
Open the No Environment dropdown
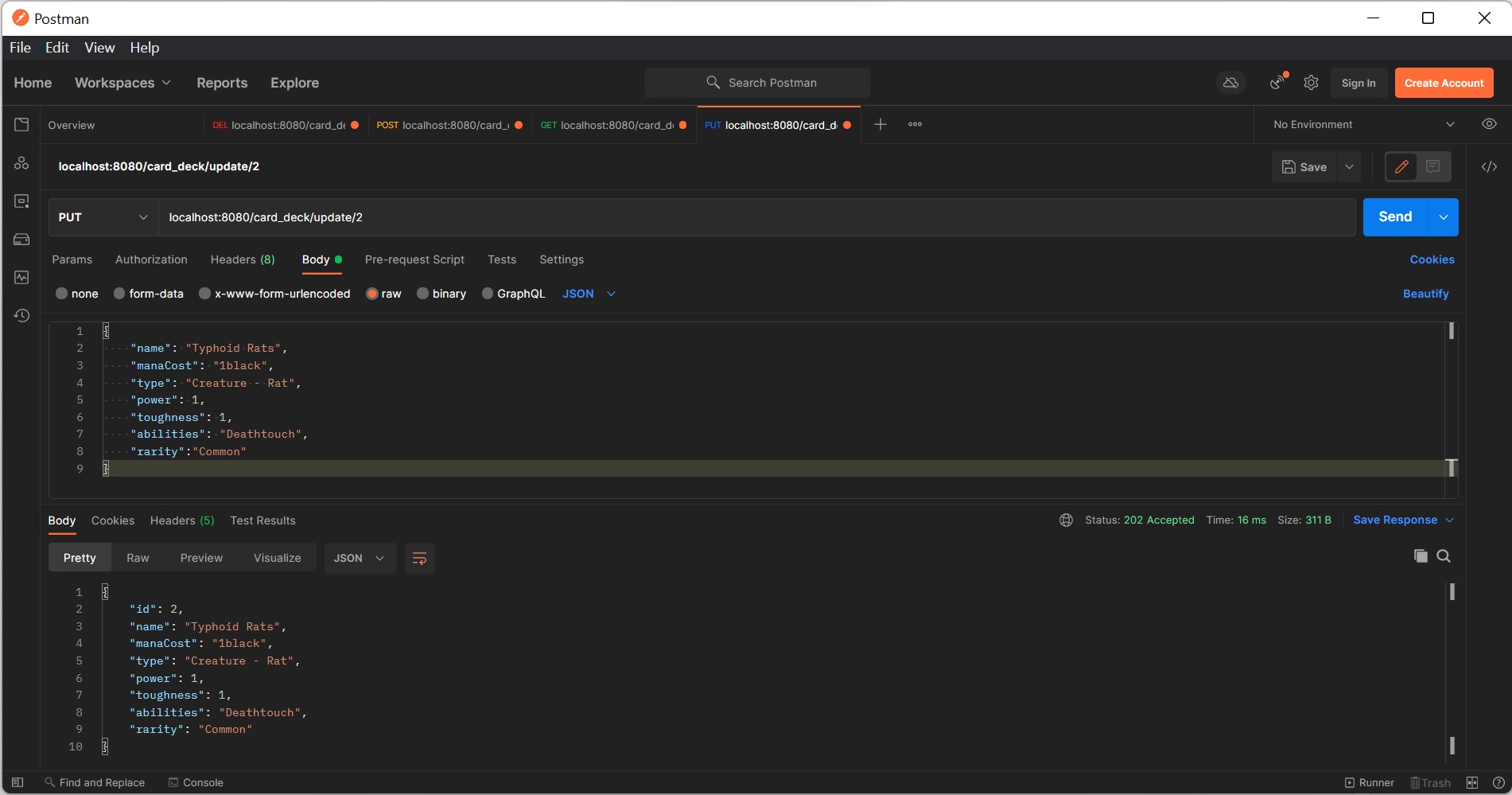pyautogui.click(x=1363, y=125)
